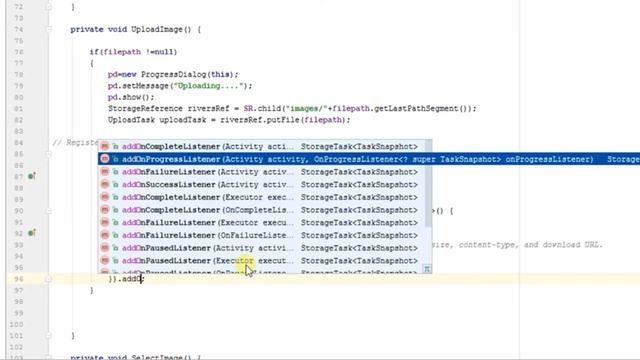Click the override gutter icon on line 92

click(31, 233)
